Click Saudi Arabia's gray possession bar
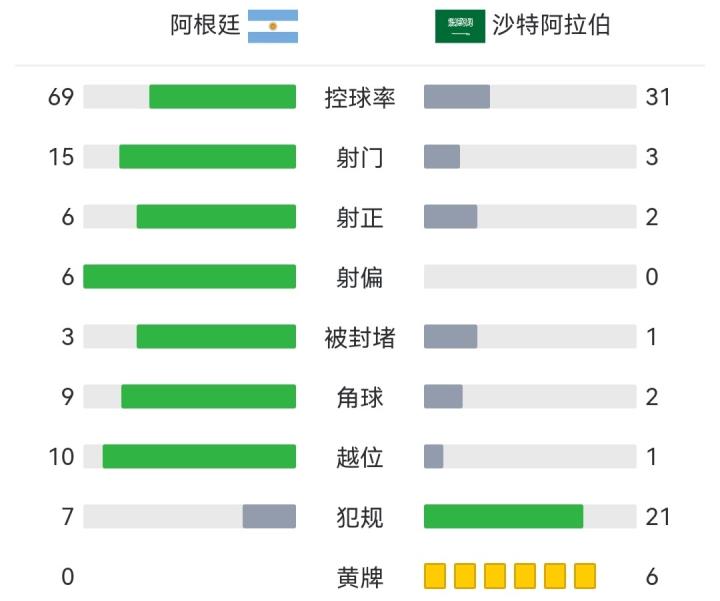Viewport: 720px width, 601px height. pyautogui.click(x=457, y=97)
